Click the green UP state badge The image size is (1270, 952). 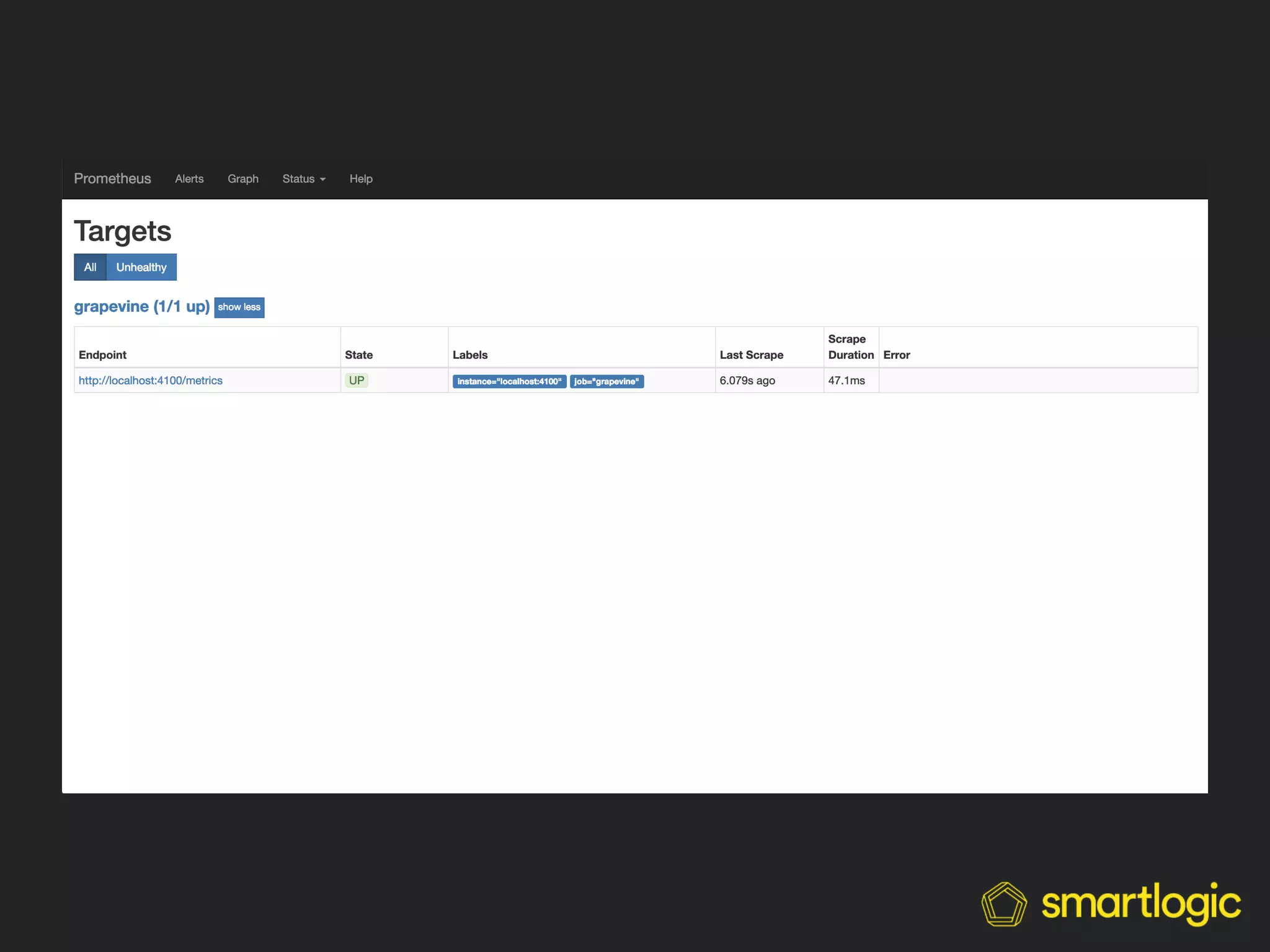(x=357, y=381)
